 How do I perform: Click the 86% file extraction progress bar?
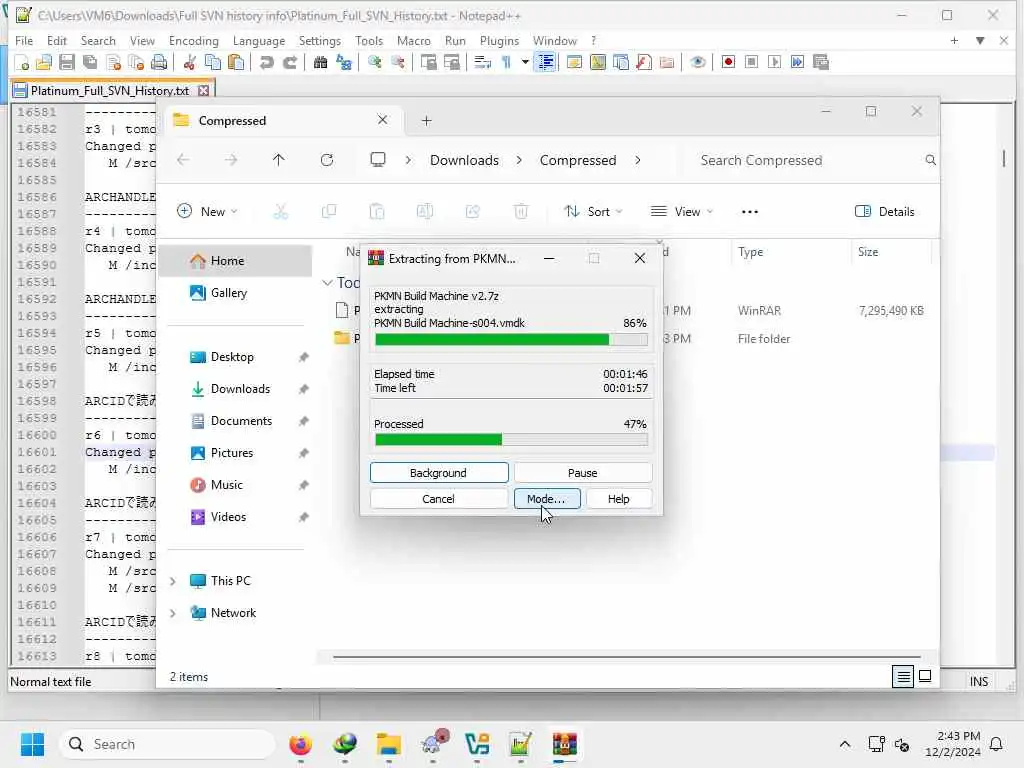point(511,340)
